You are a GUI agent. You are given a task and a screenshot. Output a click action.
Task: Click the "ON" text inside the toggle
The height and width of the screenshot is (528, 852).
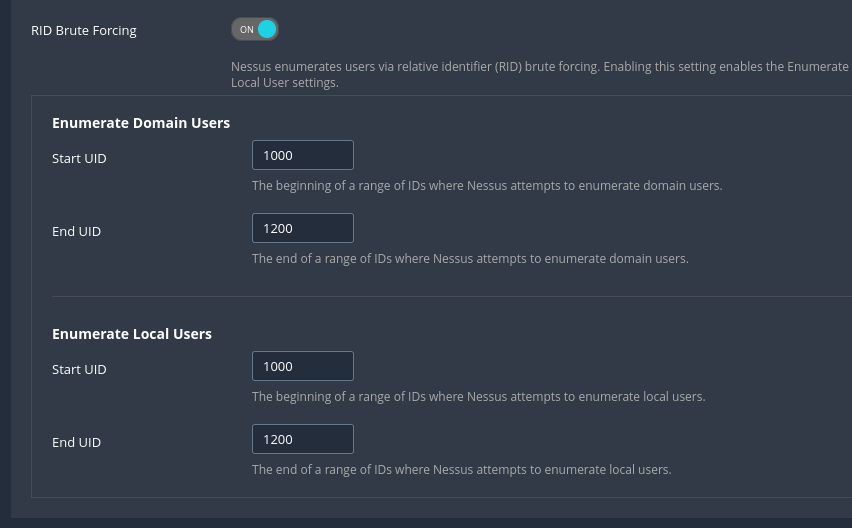pyautogui.click(x=246, y=30)
